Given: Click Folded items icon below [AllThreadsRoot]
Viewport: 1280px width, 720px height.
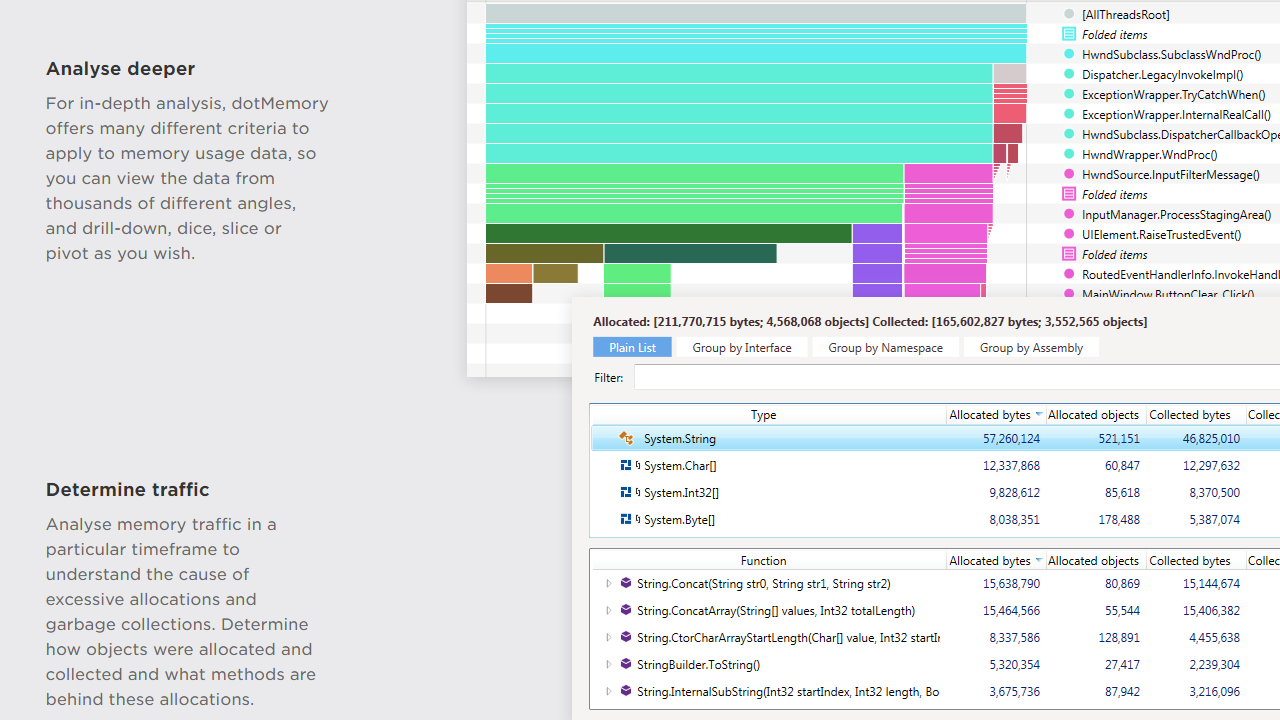Looking at the screenshot, I should click(1069, 35).
